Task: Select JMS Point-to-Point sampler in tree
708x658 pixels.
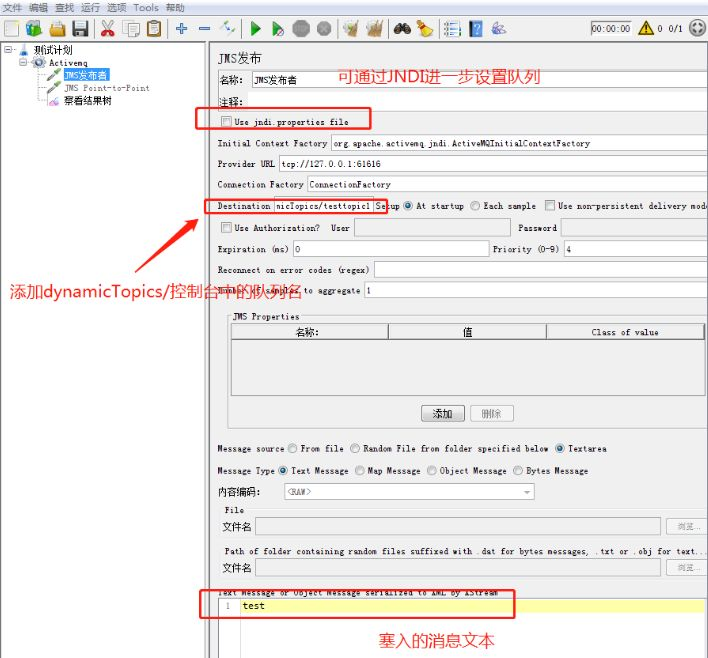Action: pyautogui.click(x=107, y=88)
